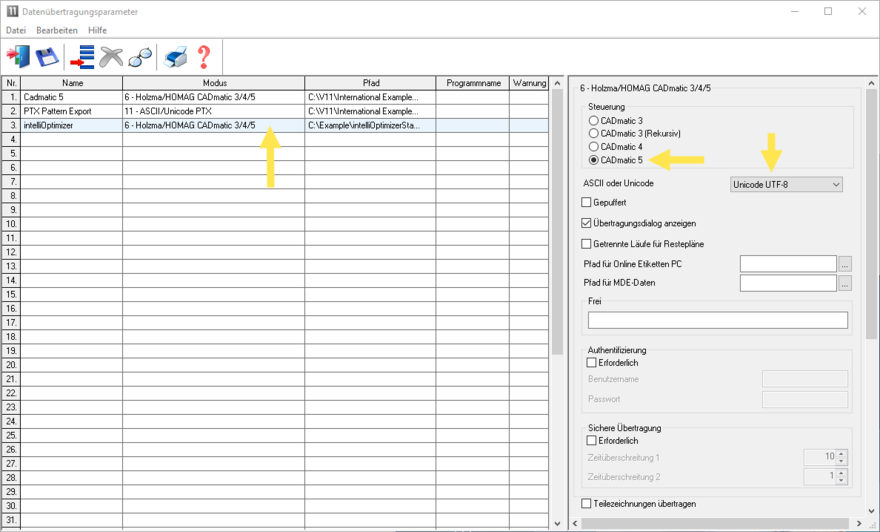Select the intelliOptimizer name cell
Screen dimensions: 880x532
[72, 126]
